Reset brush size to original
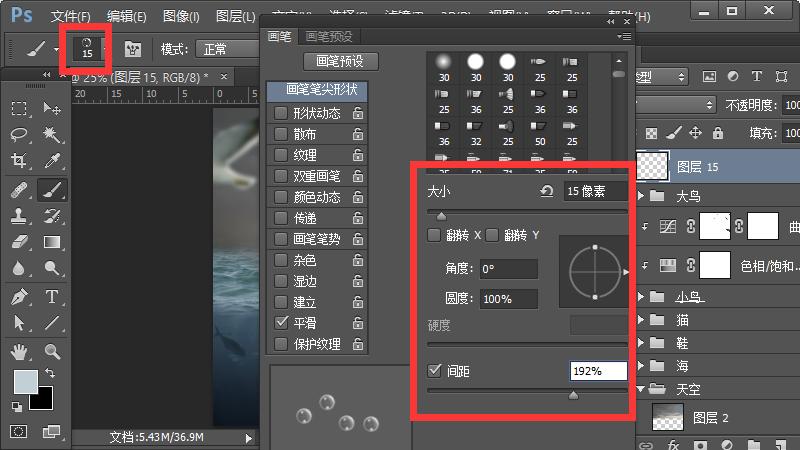Screen dimensions: 800x450 point(546,191)
